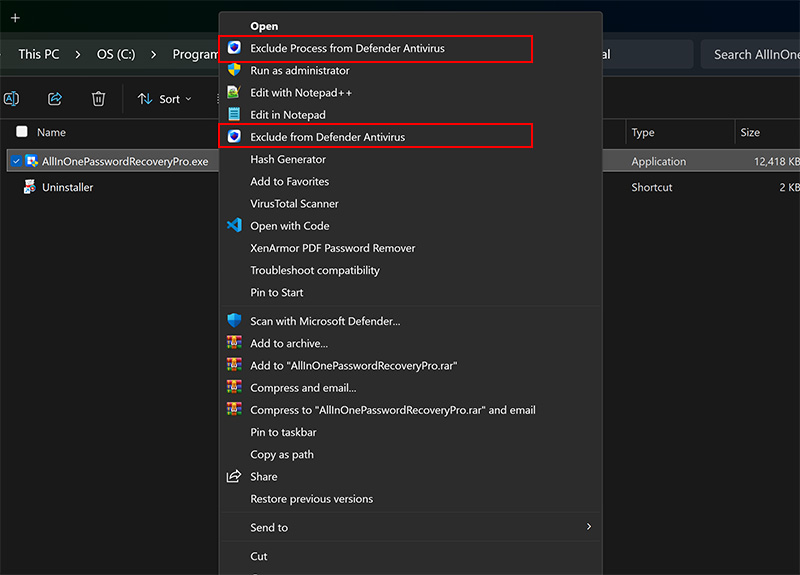Uncheck the AllInOnePasswordRecoveryPro.exe checkbox
The image size is (800, 575).
click(x=16, y=161)
